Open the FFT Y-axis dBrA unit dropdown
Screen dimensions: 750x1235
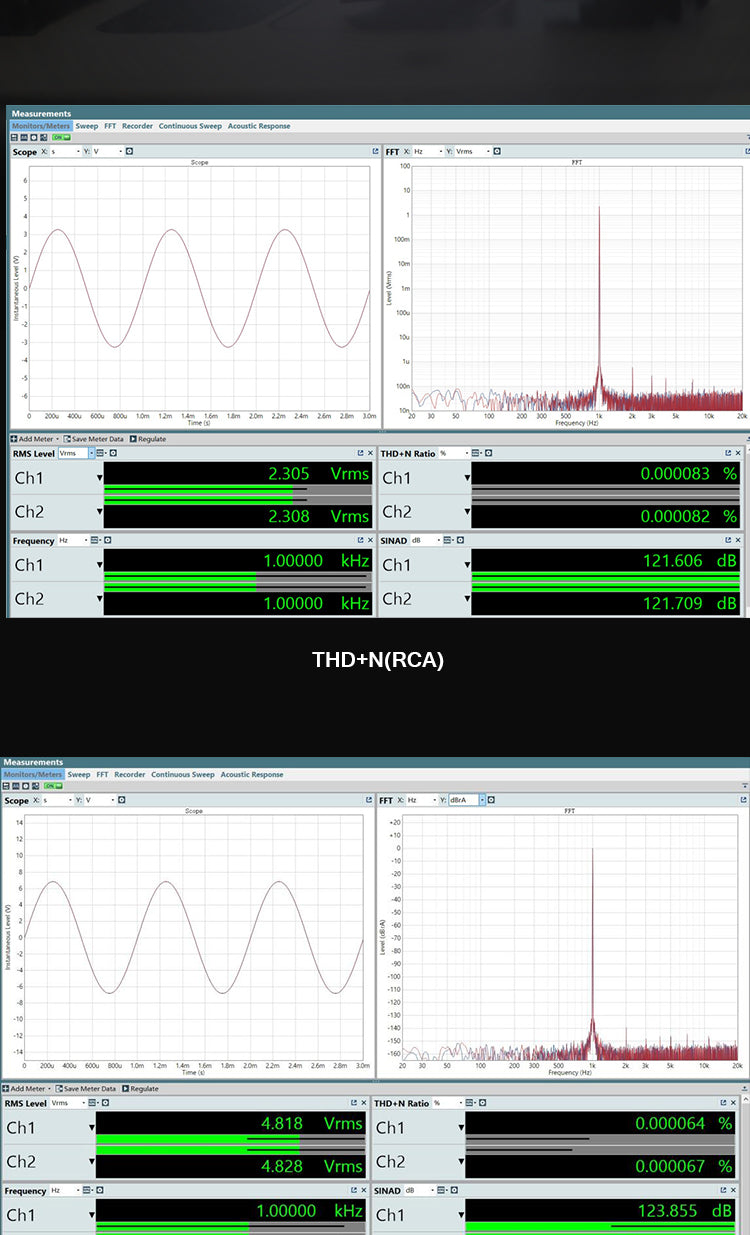pyautogui.click(x=481, y=800)
